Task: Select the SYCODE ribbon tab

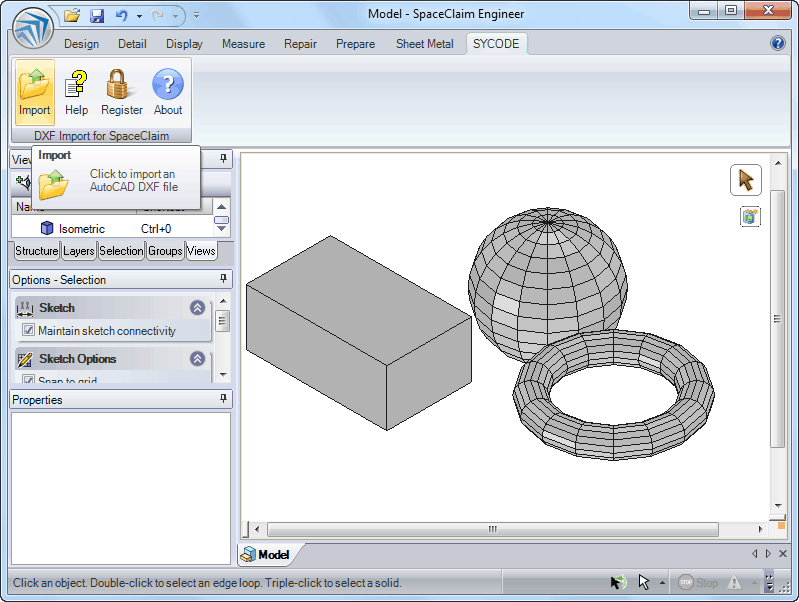Action: 496,44
